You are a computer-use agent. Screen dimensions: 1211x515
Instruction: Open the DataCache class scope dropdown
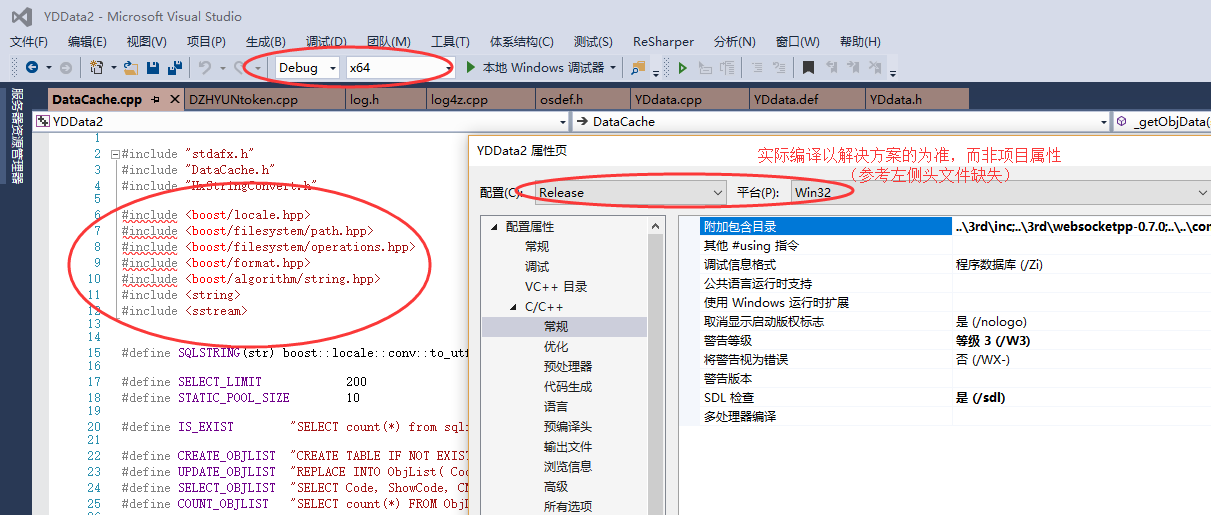click(841, 121)
